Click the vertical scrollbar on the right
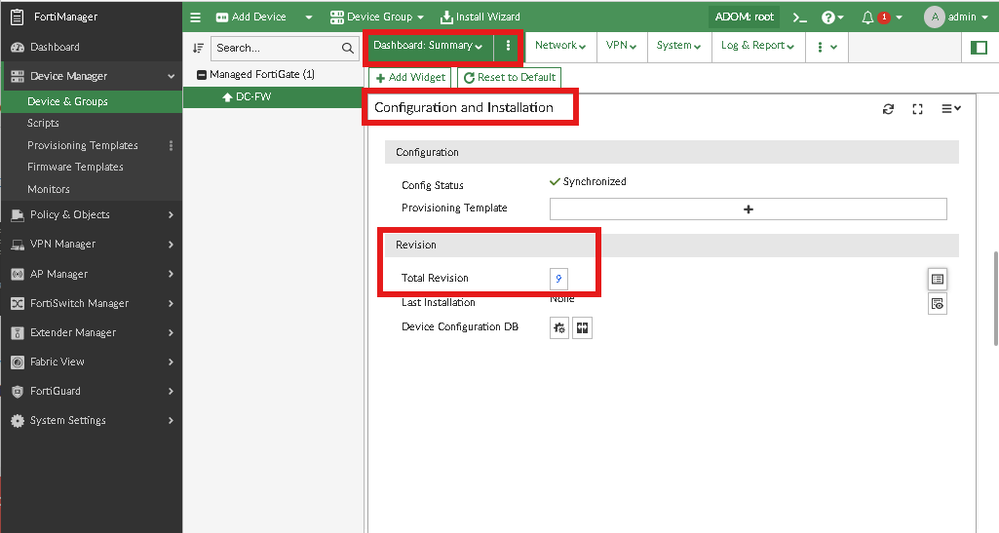Viewport: 999px width, 533px height. 995,299
